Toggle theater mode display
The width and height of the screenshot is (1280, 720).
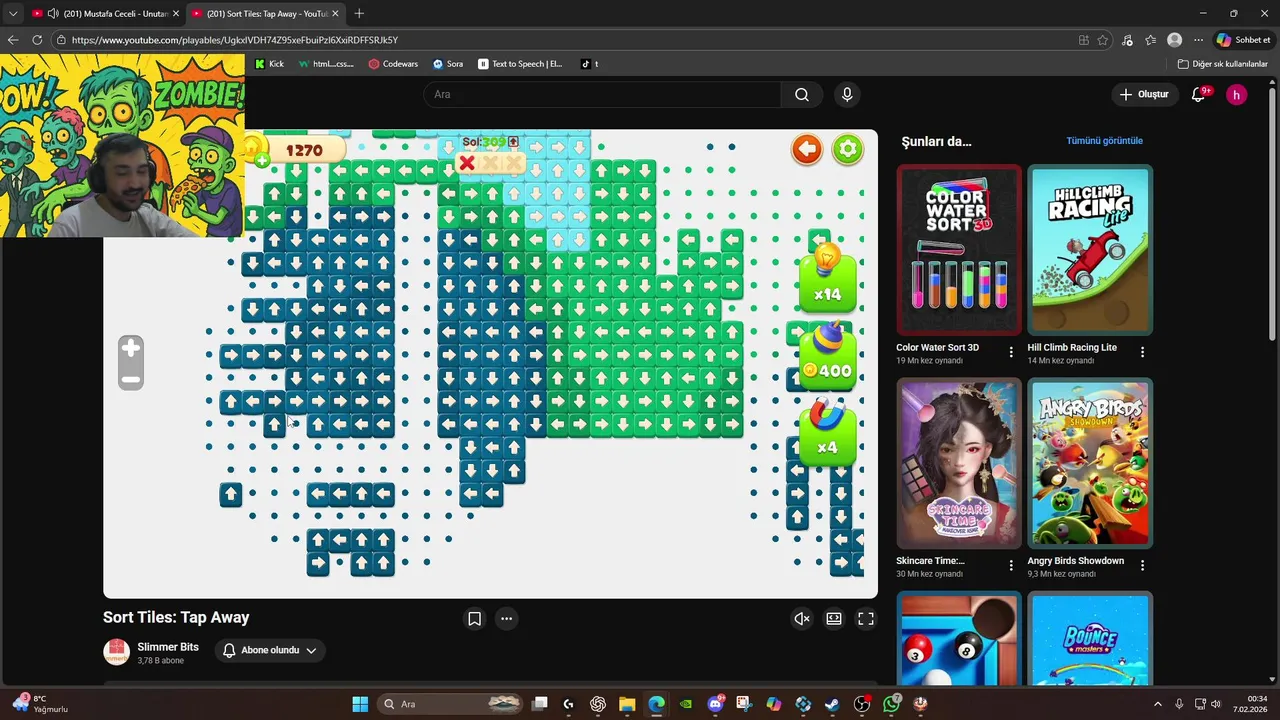pyautogui.click(x=834, y=619)
